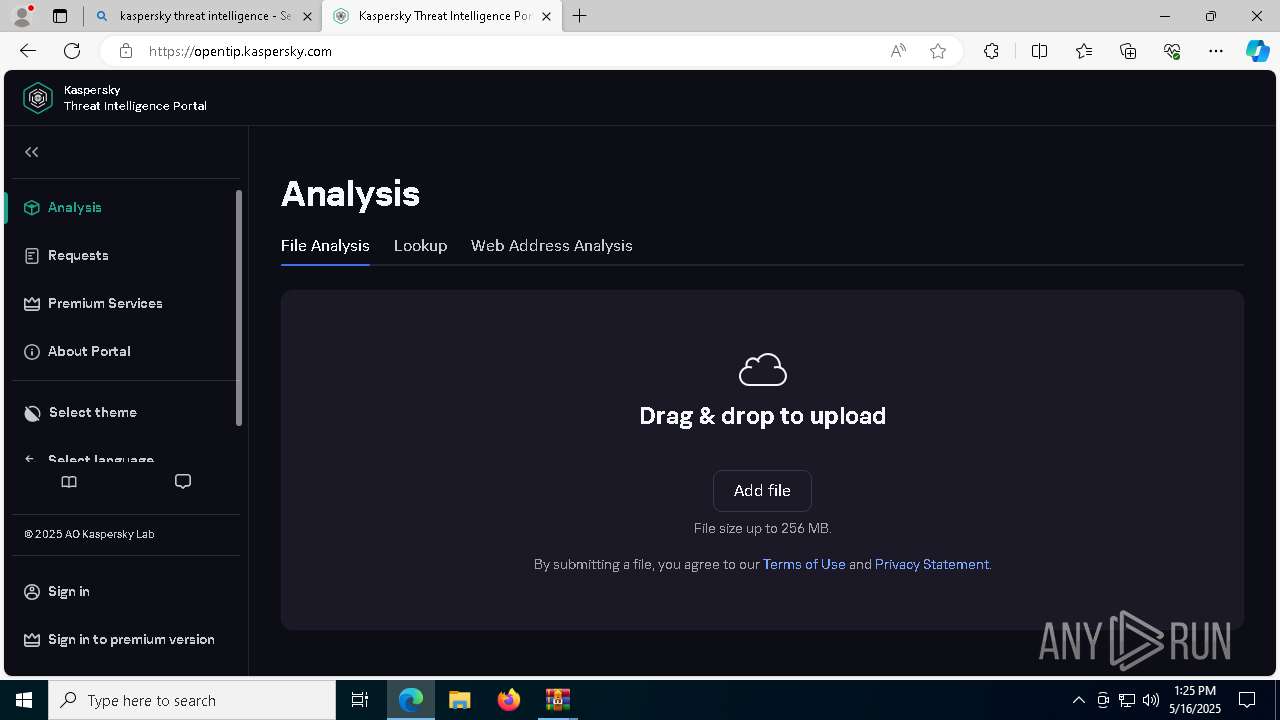This screenshot has height=720, width=1280.
Task: Close the kaspersky threat intelligence search tab
Action: pos(307,16)
